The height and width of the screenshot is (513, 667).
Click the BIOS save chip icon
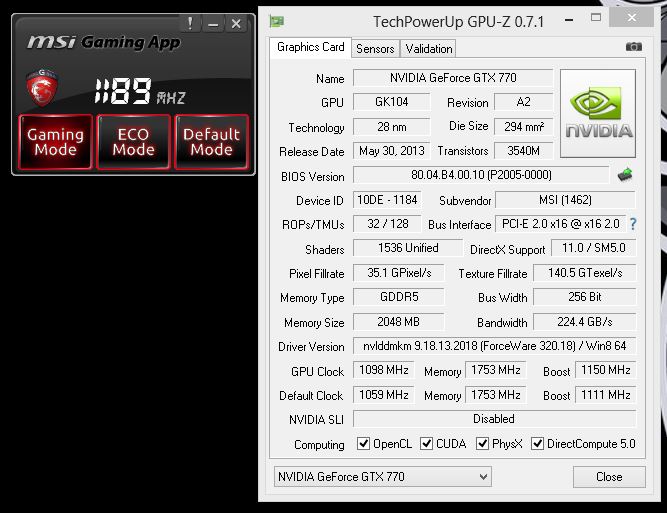[626, 175]
